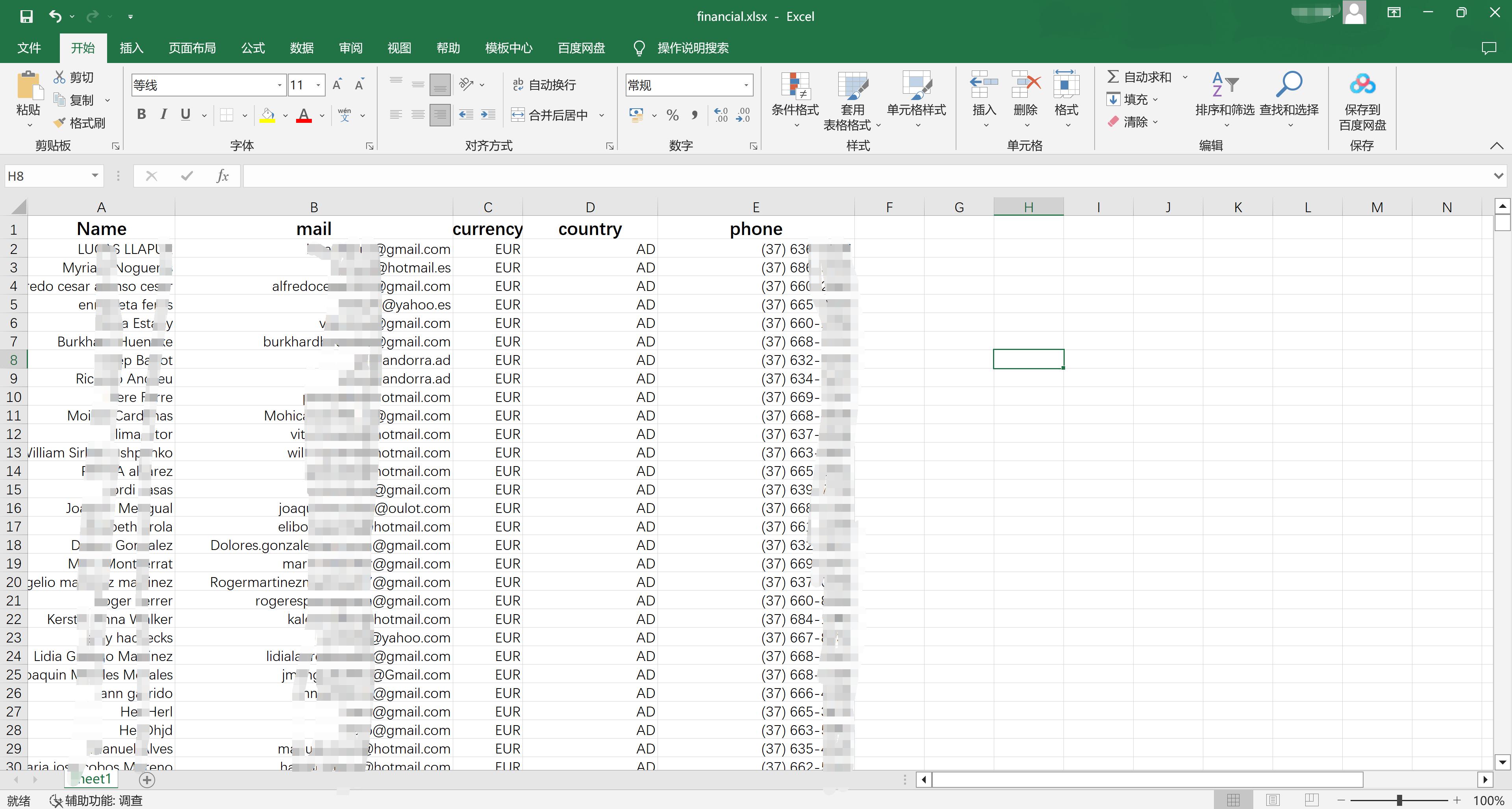
Task: Collapse the ribbon with the chevron
Action: (1496, 146)
